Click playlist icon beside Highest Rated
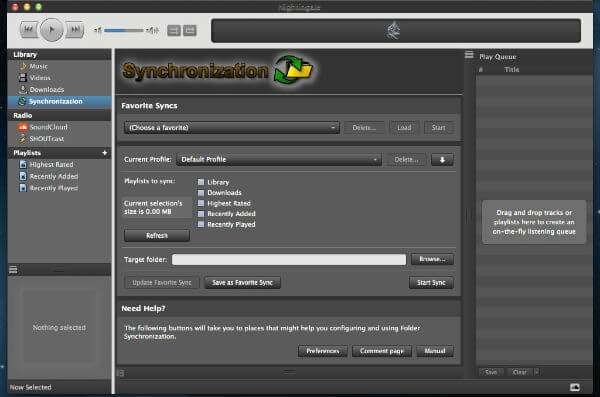Screen dimensions: 600x397 [23, 165]
